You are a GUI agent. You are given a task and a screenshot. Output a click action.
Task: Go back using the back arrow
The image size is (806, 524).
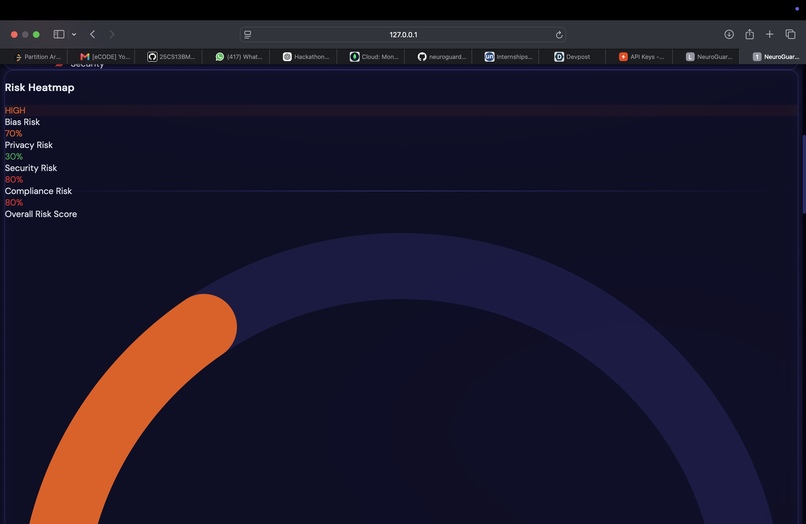[93, 34]
